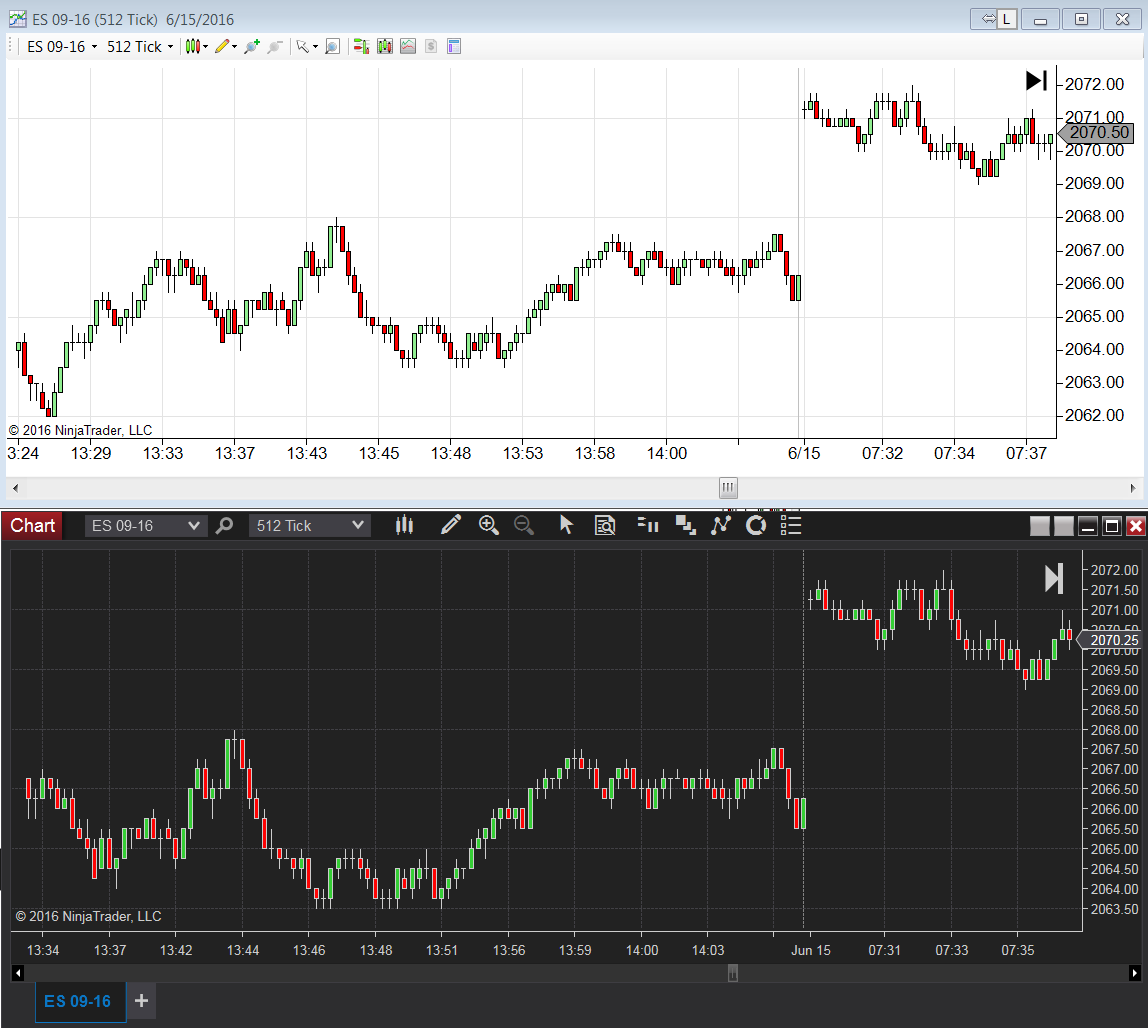1148x1028 pixels.
Task: Click the dark chart horizontal scrollbar thumb
Action: pos(733,973)
